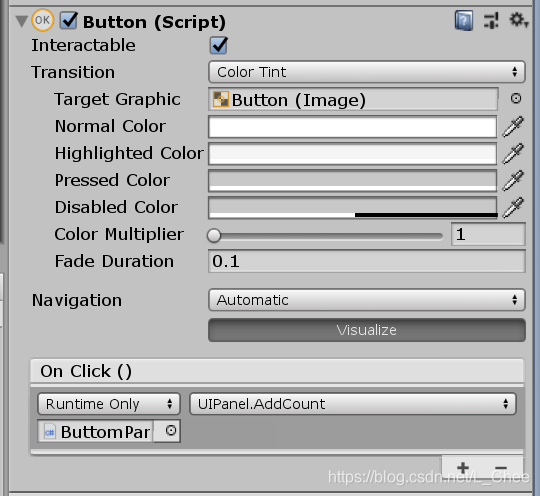This screenshot has width=540, height=496.
Task: Open the Highlighted Color swatch
Action: tap(353, 154)
